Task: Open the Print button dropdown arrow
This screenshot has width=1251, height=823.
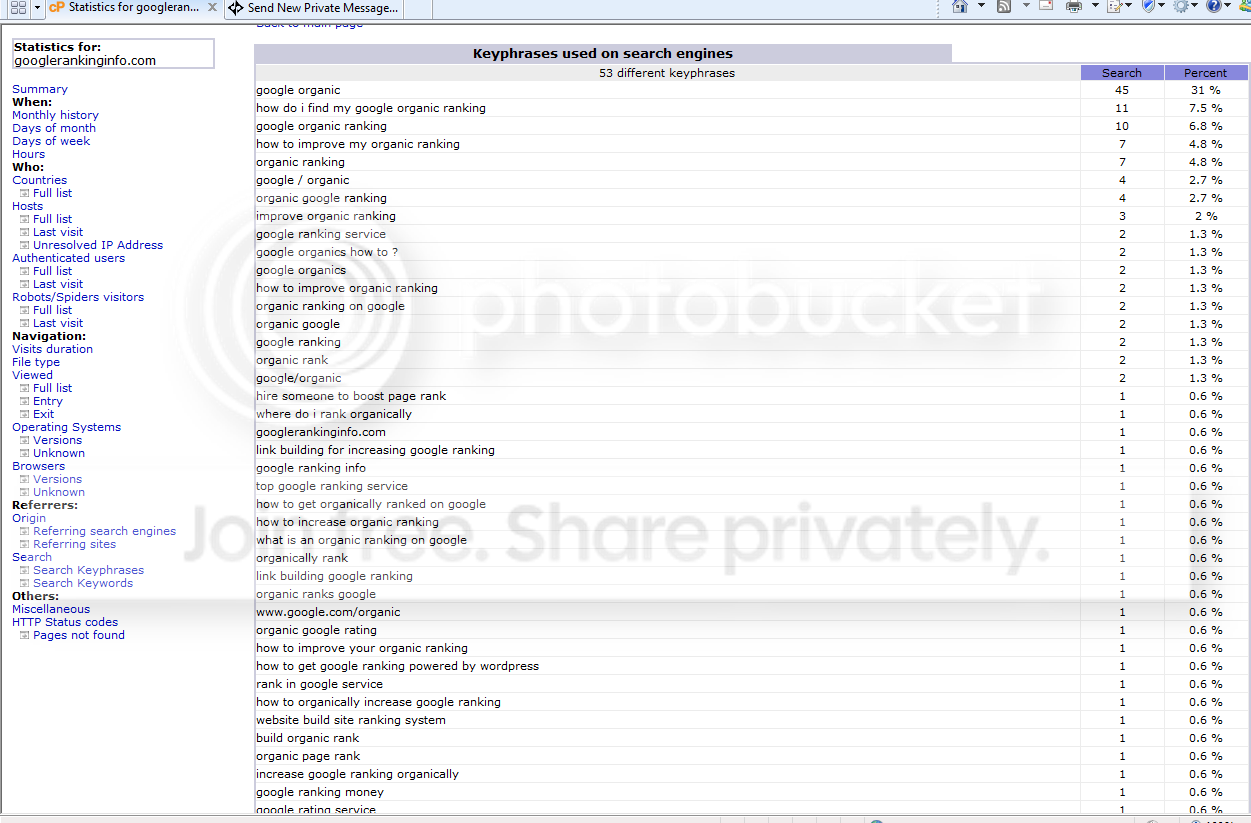Action: pos(1093,6)
